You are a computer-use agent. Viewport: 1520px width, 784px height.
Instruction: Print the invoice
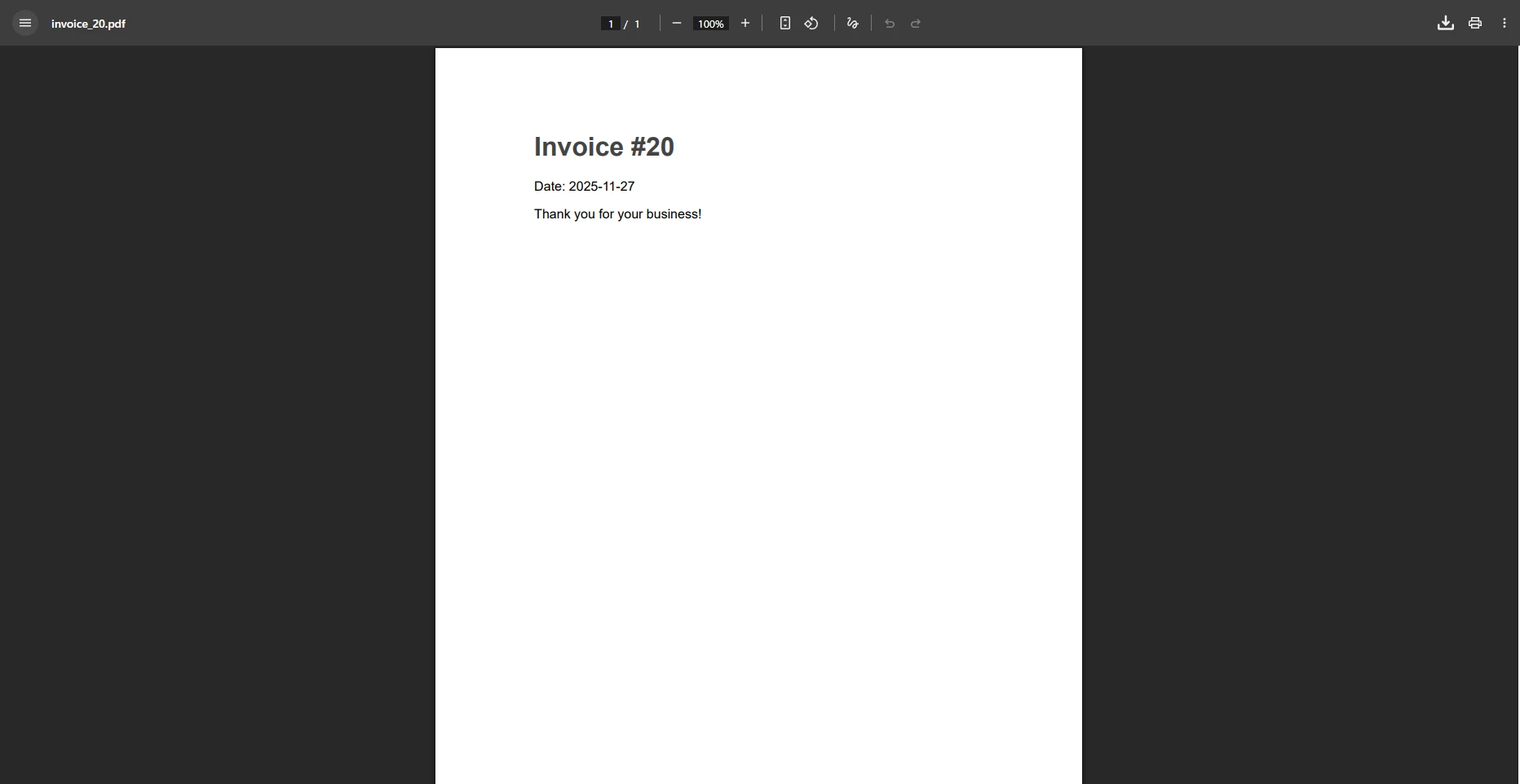tap(1475, 23)
